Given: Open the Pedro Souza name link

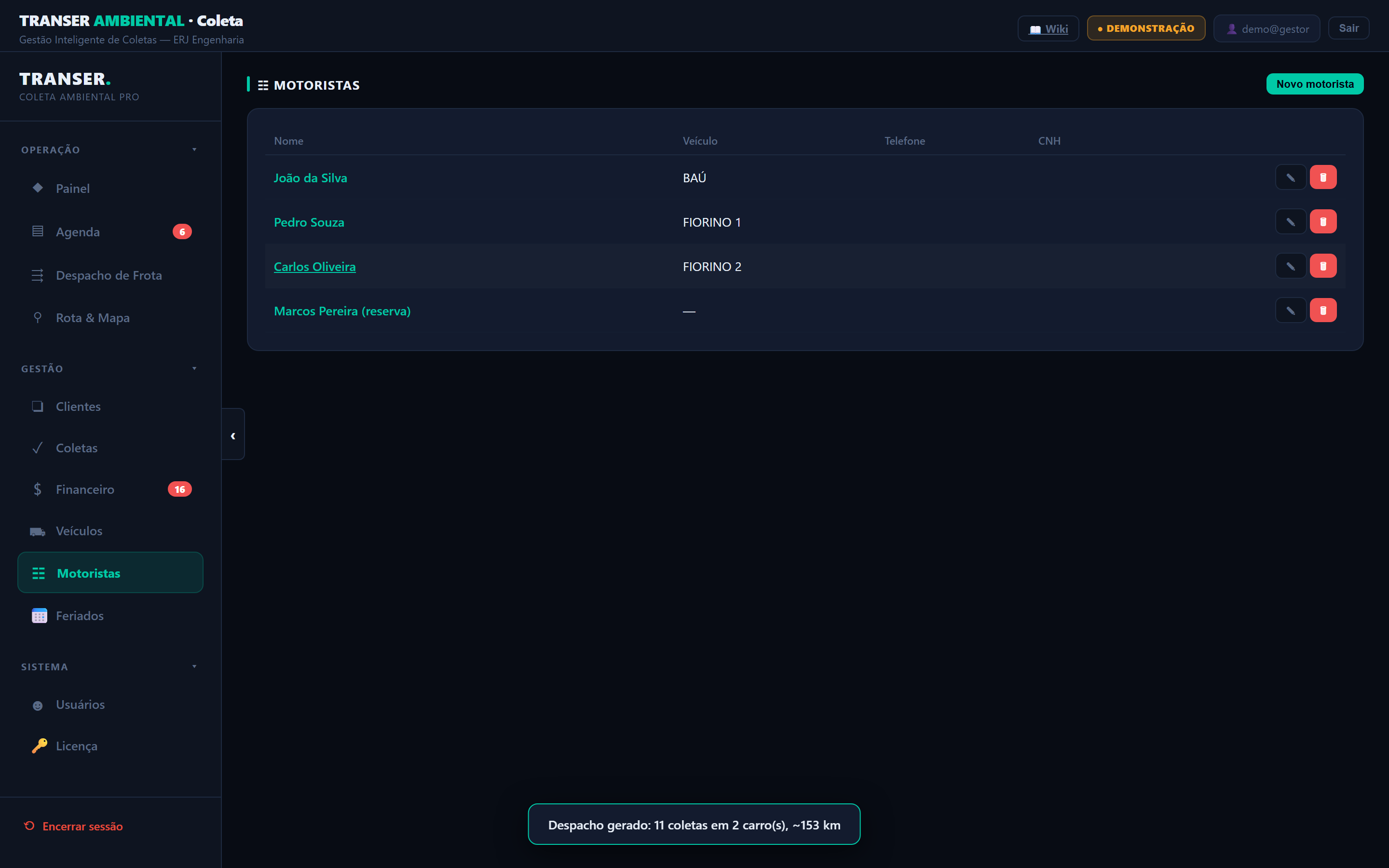Looking at the screenshot, I should (309, 222).
